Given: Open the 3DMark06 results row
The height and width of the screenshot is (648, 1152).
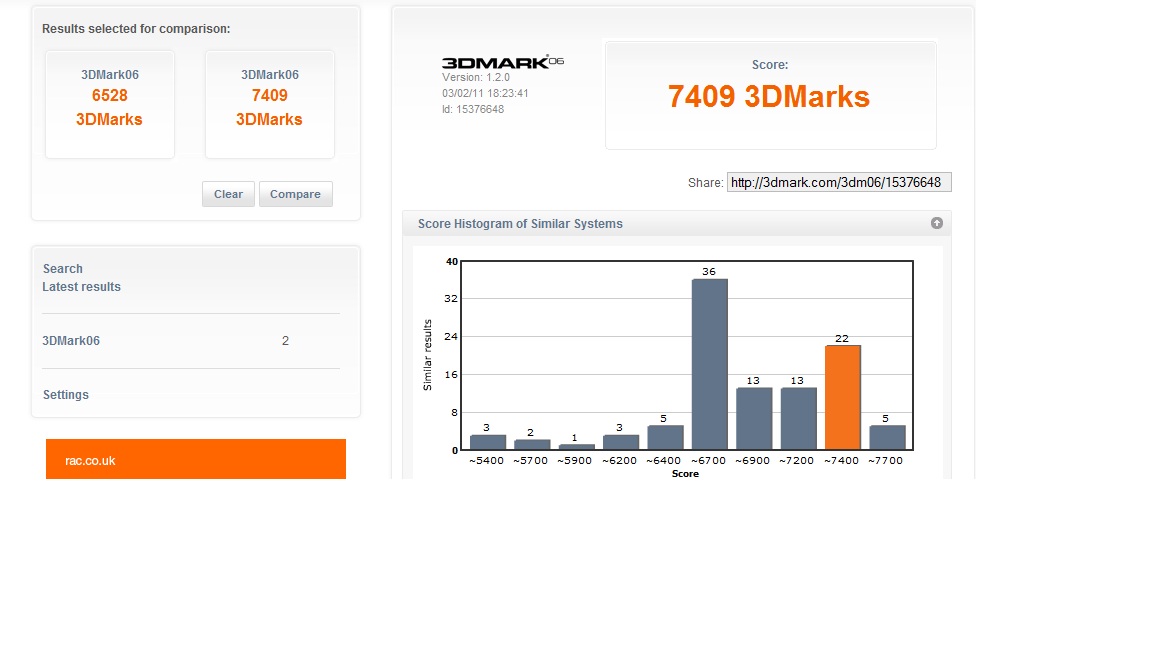Looking at the screenshot, I should click(x=191, y=341).
